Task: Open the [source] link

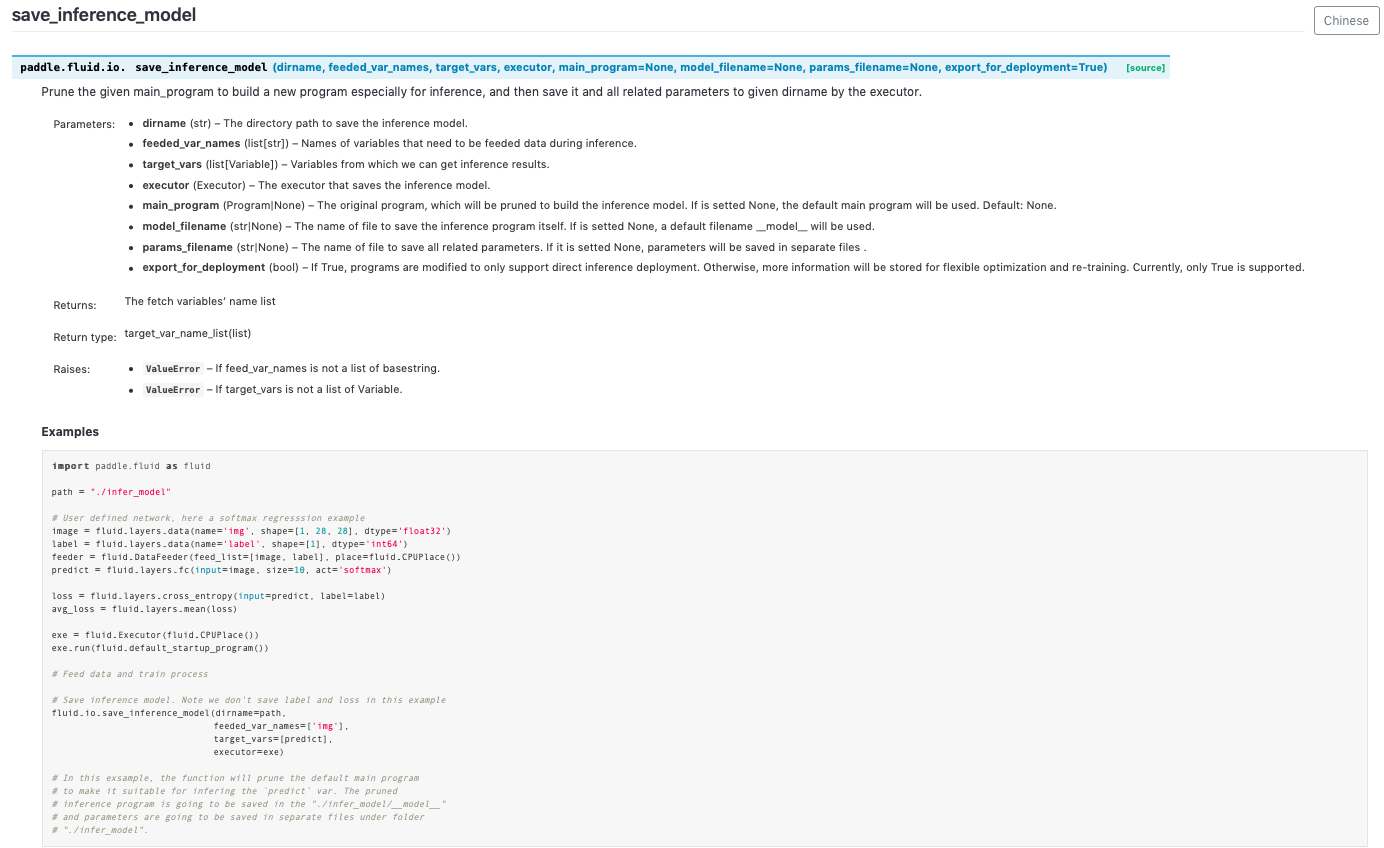Action: (1145, 68)
